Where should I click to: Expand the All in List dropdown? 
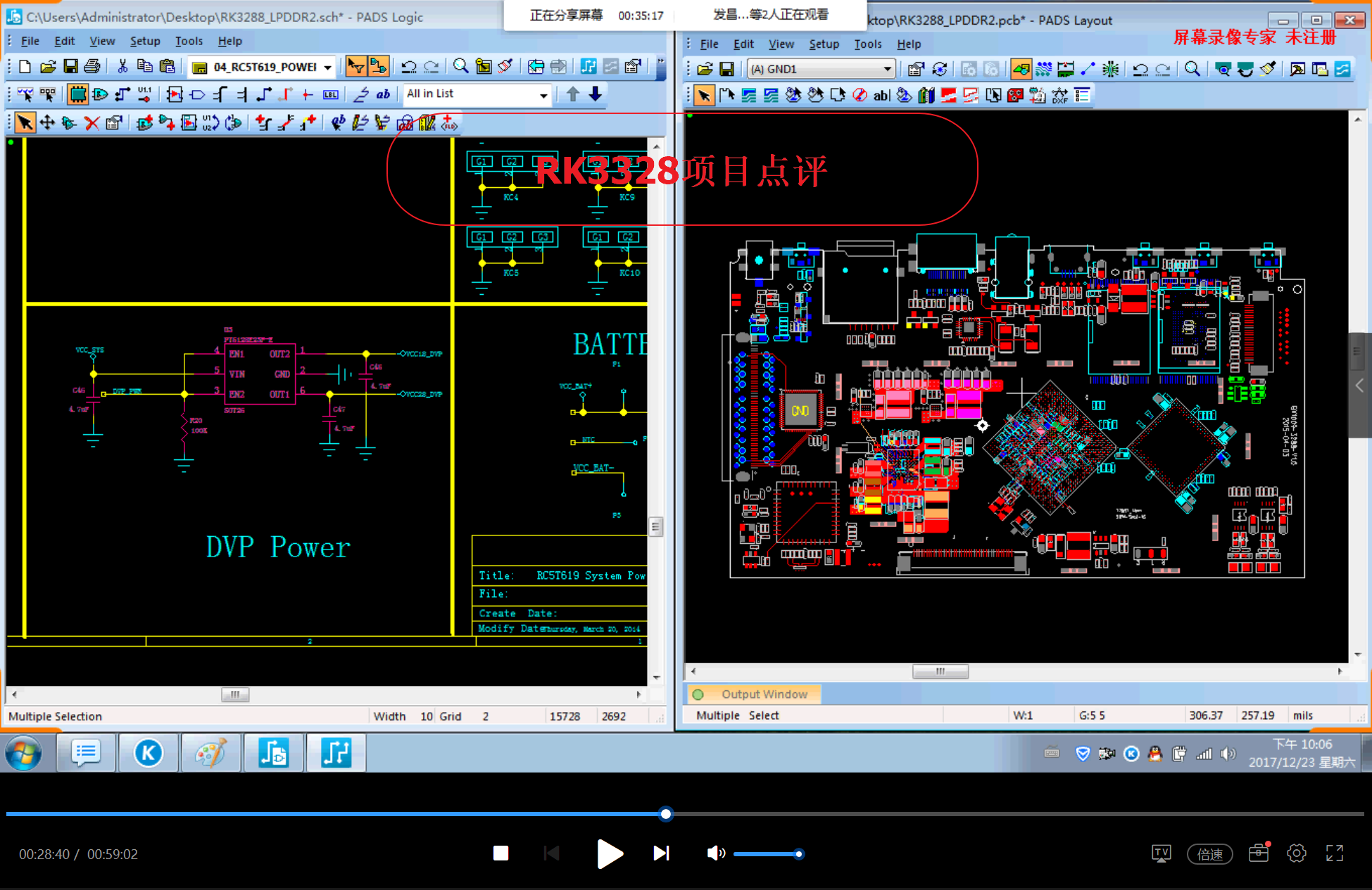coord(543,94)
